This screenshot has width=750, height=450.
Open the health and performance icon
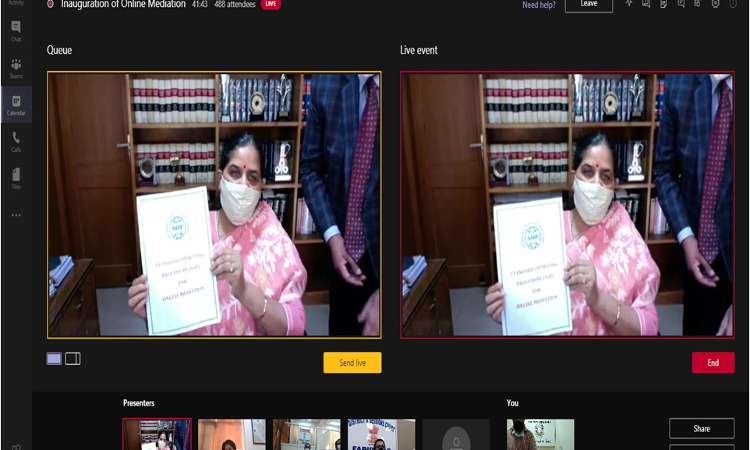(x=629, y=4)
